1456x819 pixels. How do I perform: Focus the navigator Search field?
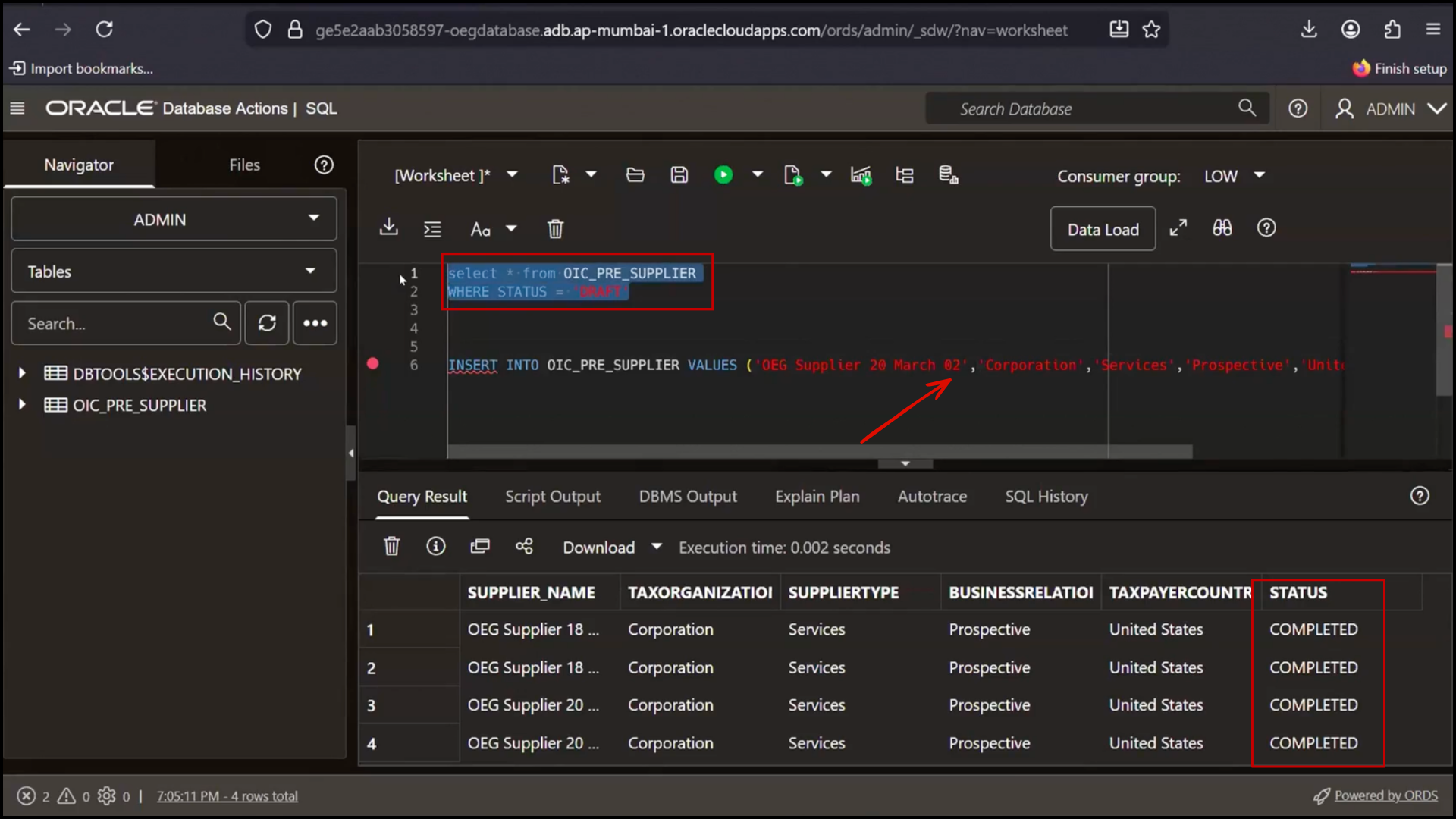[126, 323]
